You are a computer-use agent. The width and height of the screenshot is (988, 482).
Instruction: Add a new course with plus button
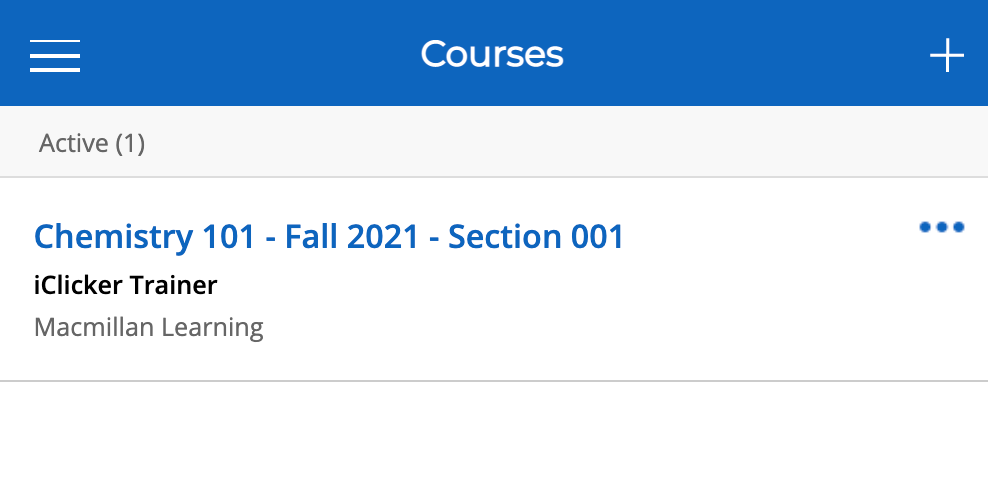pyautogui.click(x=946, y=55)
